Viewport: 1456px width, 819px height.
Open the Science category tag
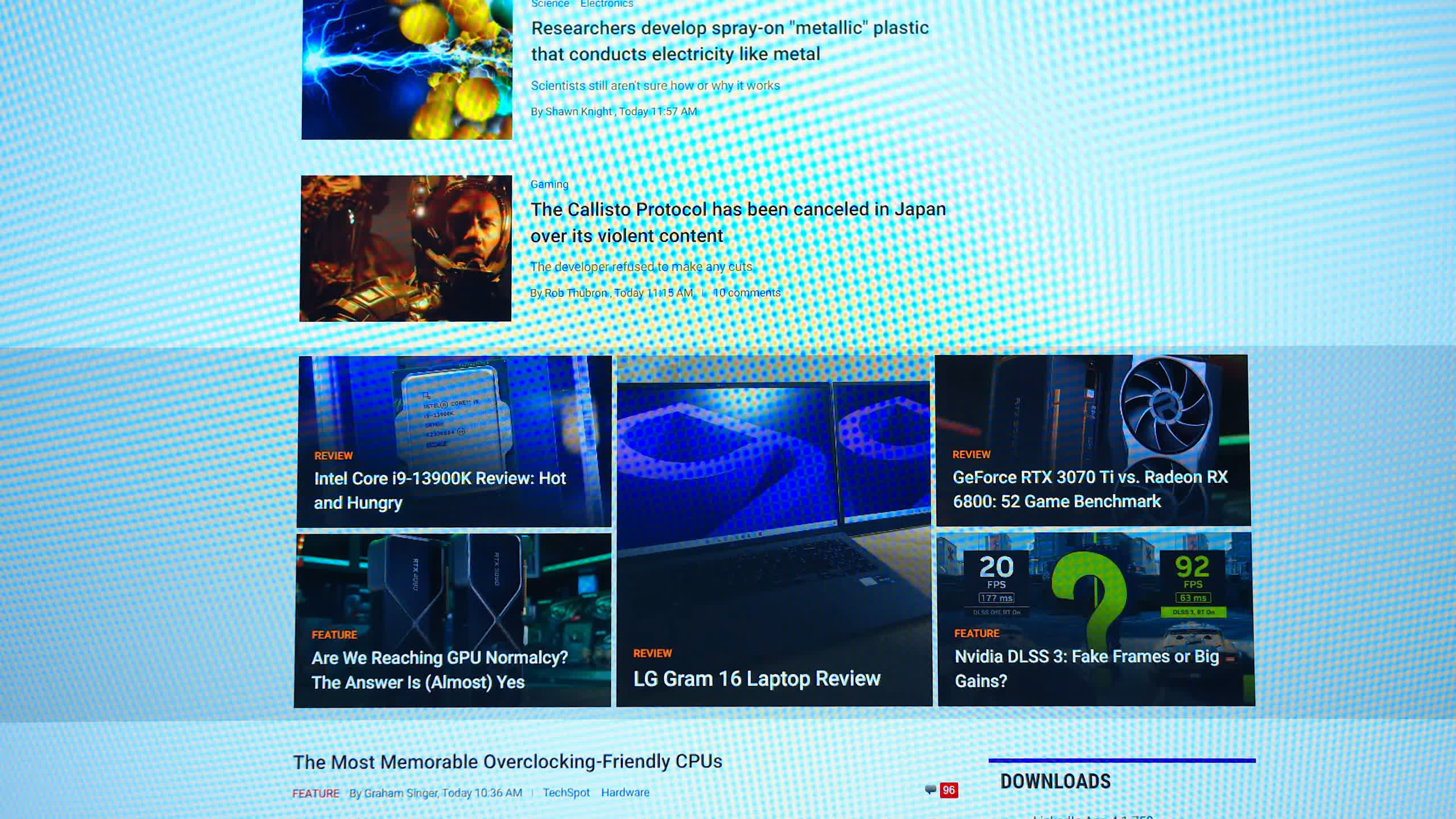pos(549,4)
